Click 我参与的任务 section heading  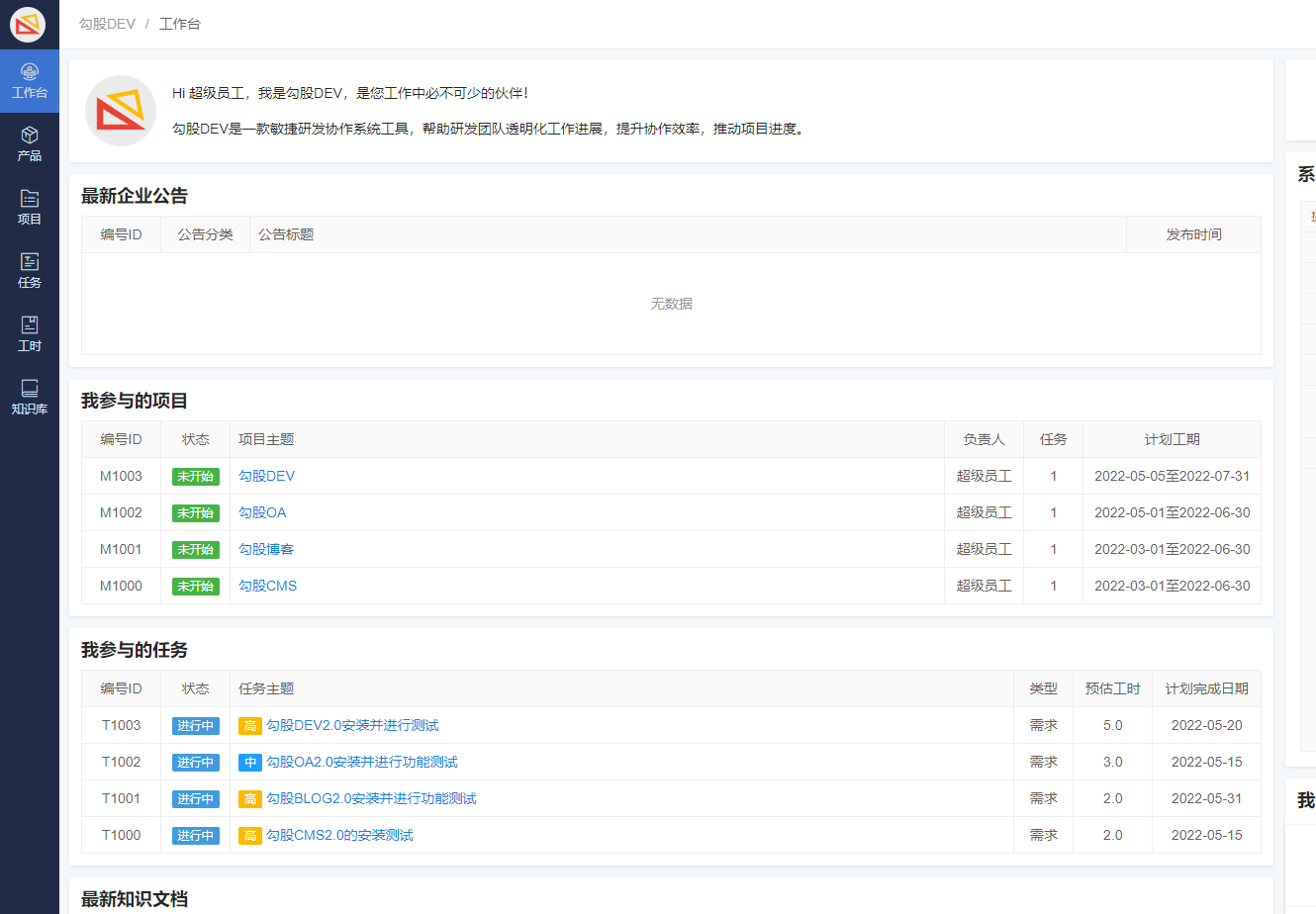pos(135,650)
